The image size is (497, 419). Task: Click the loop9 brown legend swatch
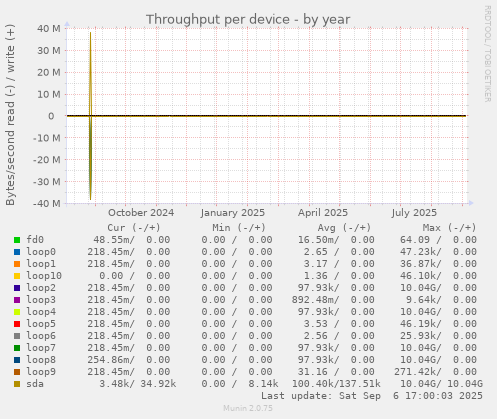click(x=17, y=372)
